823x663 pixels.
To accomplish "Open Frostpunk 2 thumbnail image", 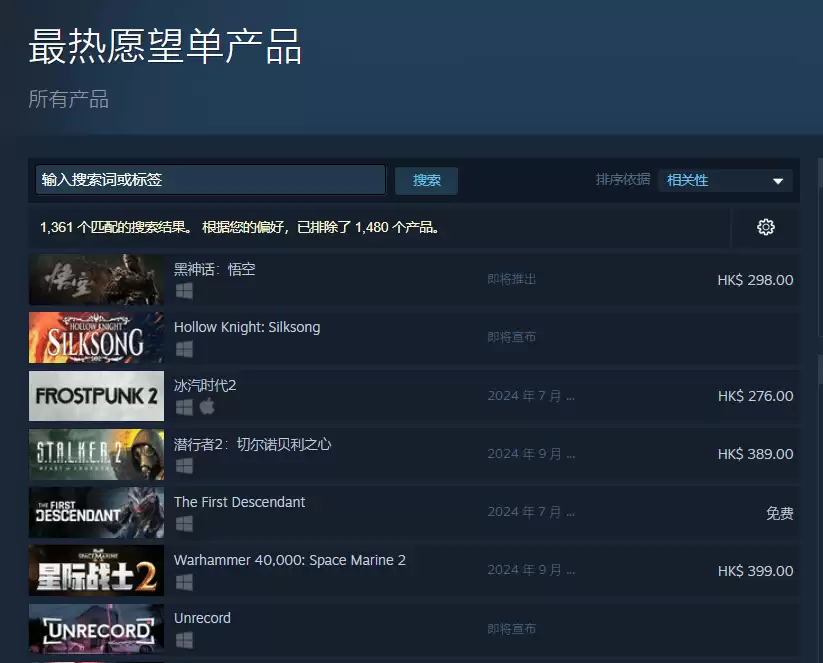I will [x=96, y=396].
